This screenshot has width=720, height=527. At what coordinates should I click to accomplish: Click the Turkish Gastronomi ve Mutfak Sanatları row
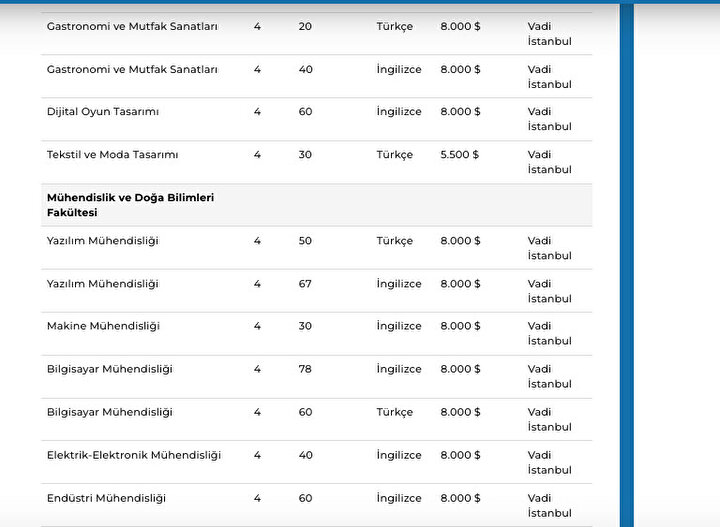(316, 34)
